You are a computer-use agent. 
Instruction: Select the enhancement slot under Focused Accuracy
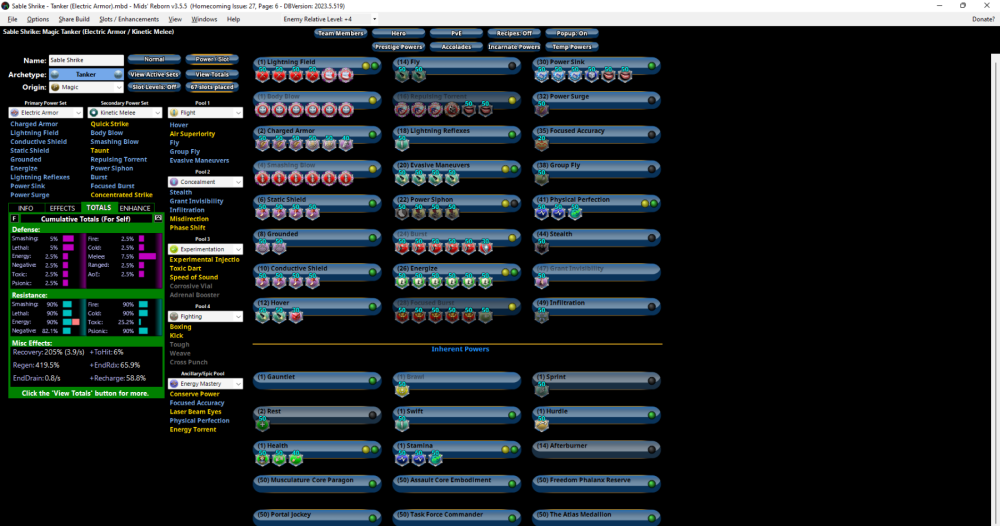pos(541,144)
